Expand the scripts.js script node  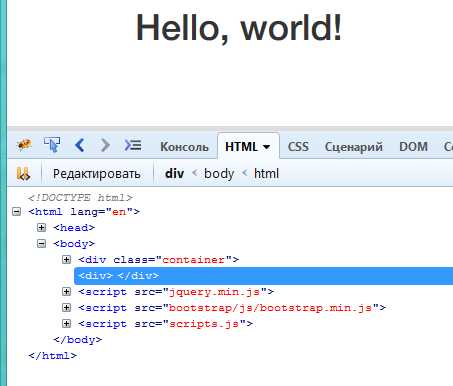(66, 323)
